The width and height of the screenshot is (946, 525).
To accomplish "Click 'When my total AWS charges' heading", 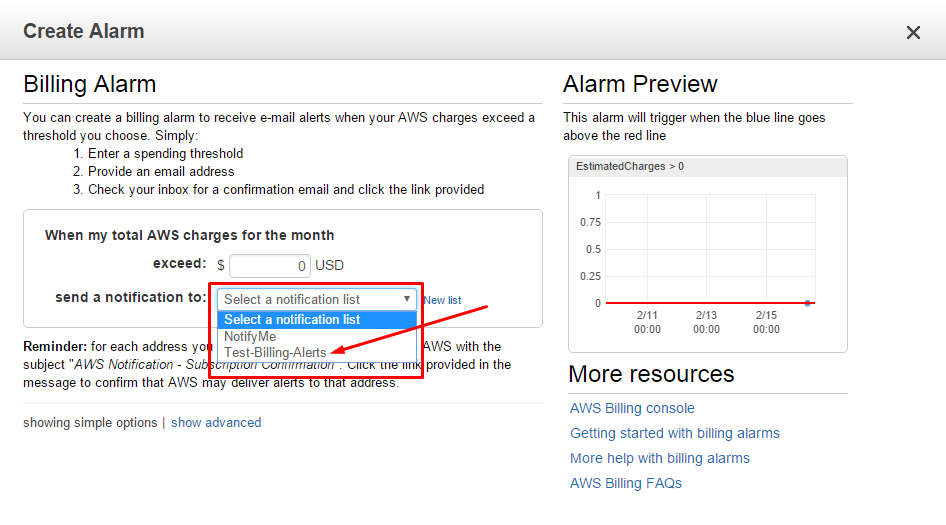I will tap(189, 235).
